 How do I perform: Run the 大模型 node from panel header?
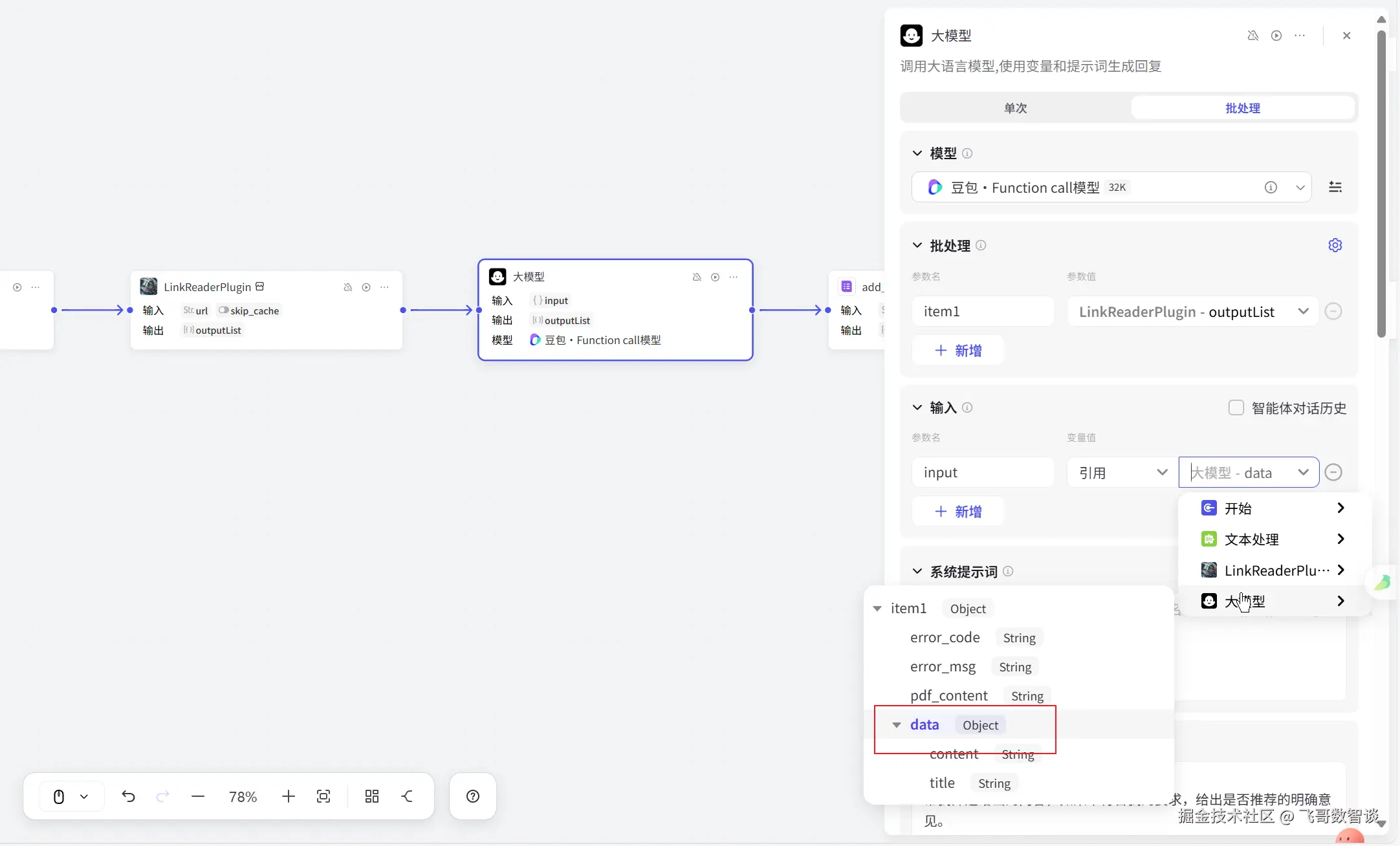(1276, 36)
